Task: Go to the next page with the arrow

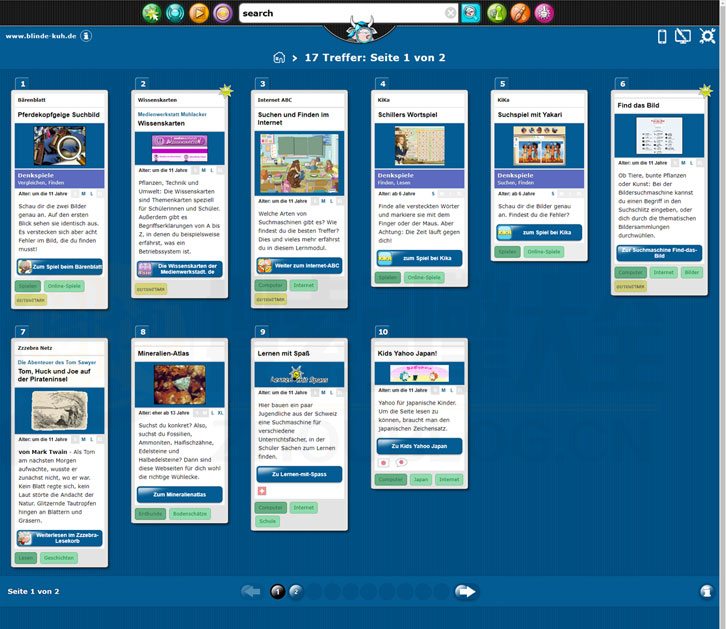Action: coord(465,591)
